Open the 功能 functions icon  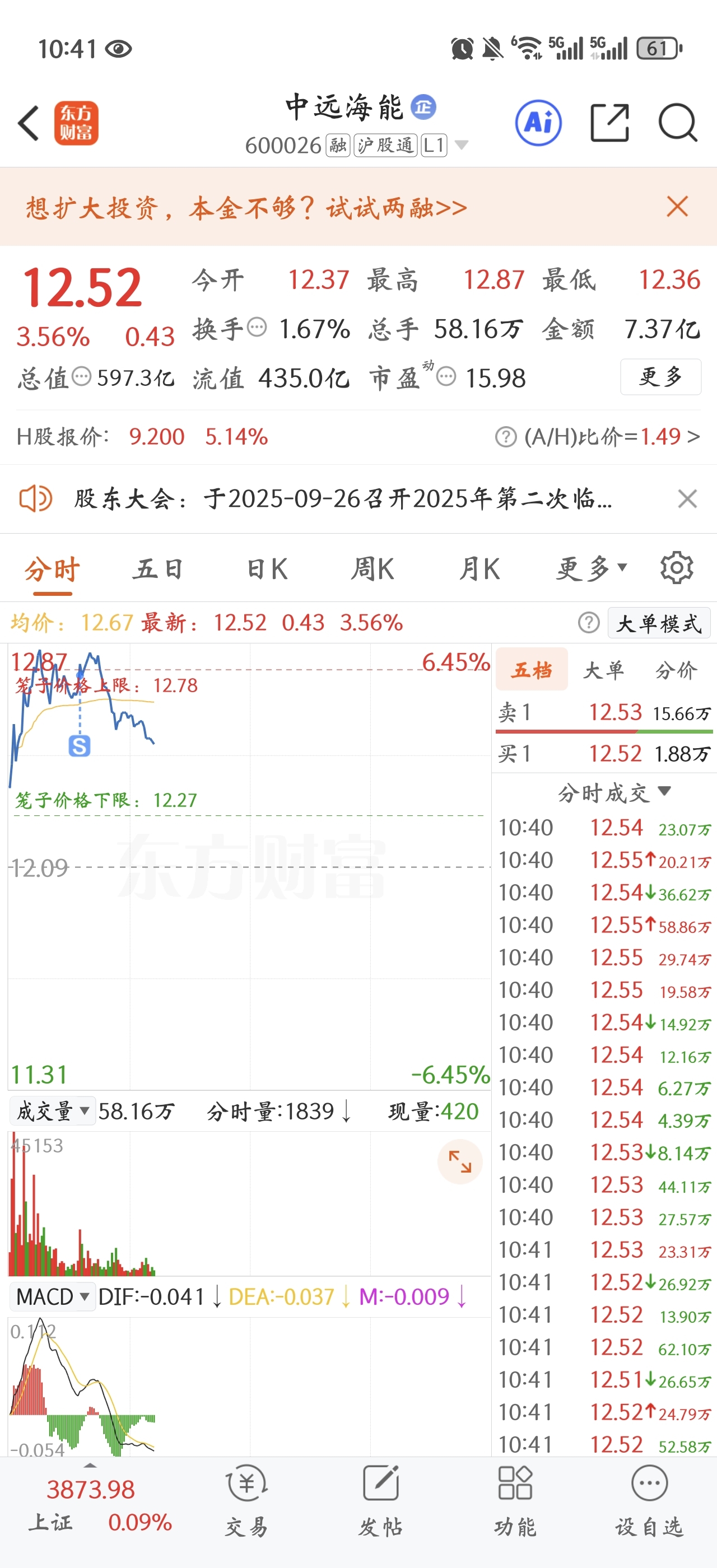point(515,1500)
